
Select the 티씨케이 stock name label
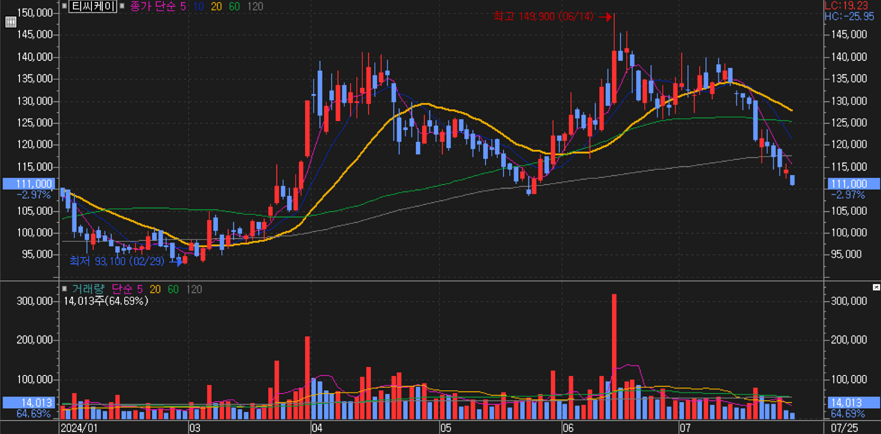click(92, 6)
